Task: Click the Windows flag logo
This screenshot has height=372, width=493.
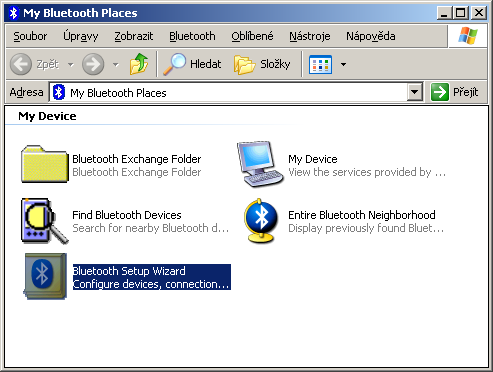Action: 467,35
